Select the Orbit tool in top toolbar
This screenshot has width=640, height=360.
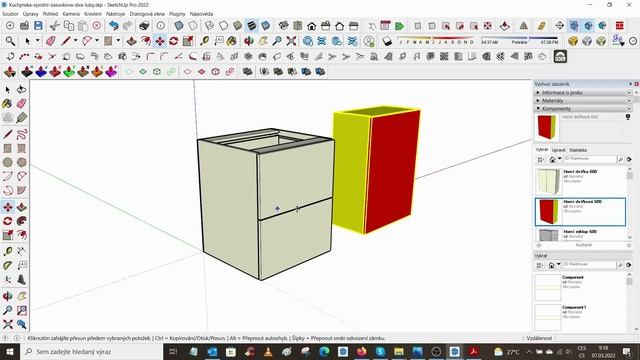(x=249, y=41)
